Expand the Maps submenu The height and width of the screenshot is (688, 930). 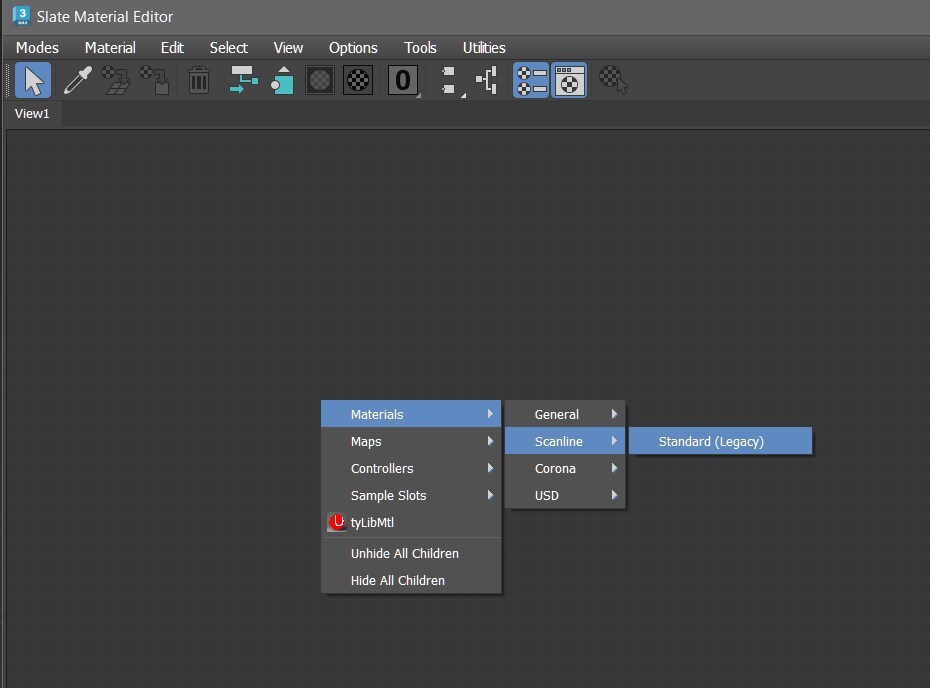(411, 441)
